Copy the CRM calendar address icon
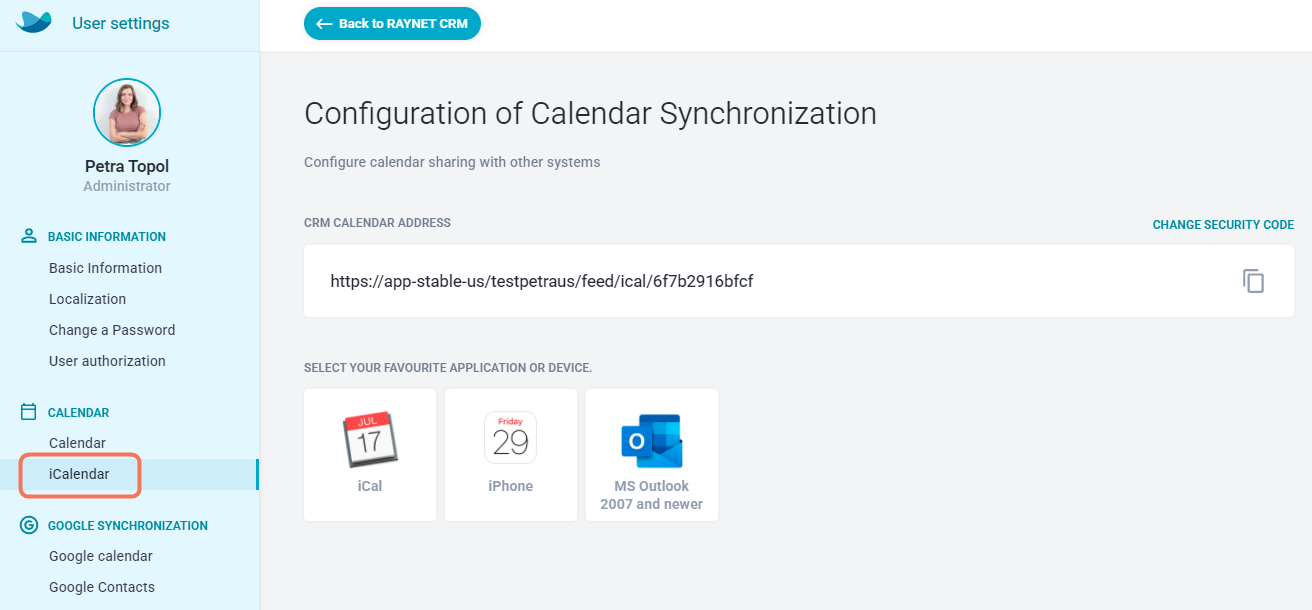This screenshot has height=610, width=1312. coord(1253,281)
